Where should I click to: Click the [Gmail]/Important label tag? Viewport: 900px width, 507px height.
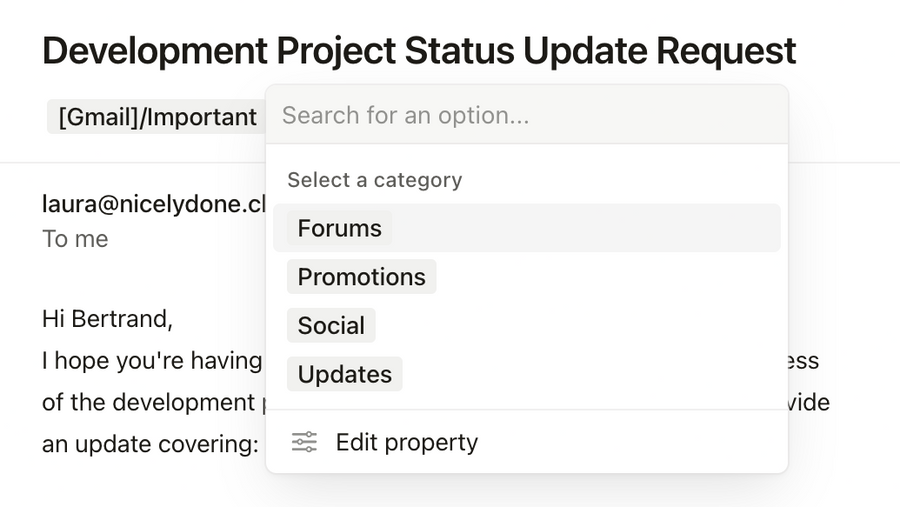157,117
